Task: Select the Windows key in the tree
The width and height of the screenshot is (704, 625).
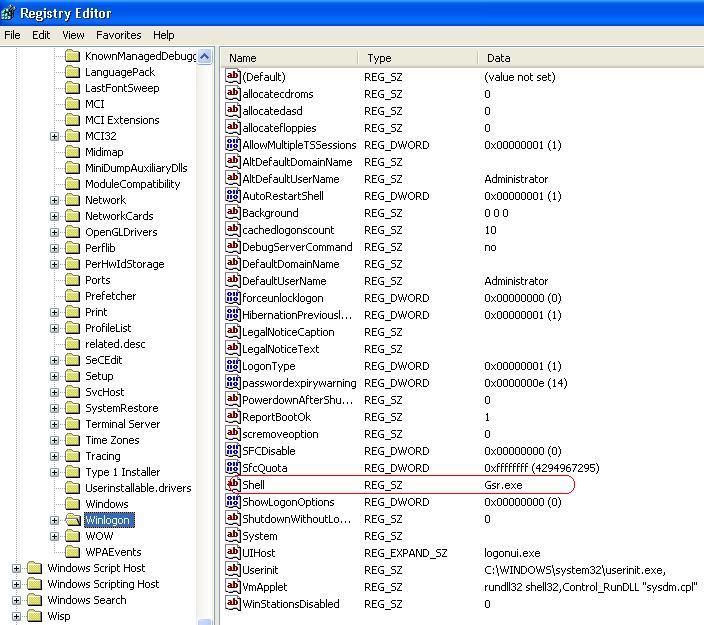Action: click(x=107, y=504)
